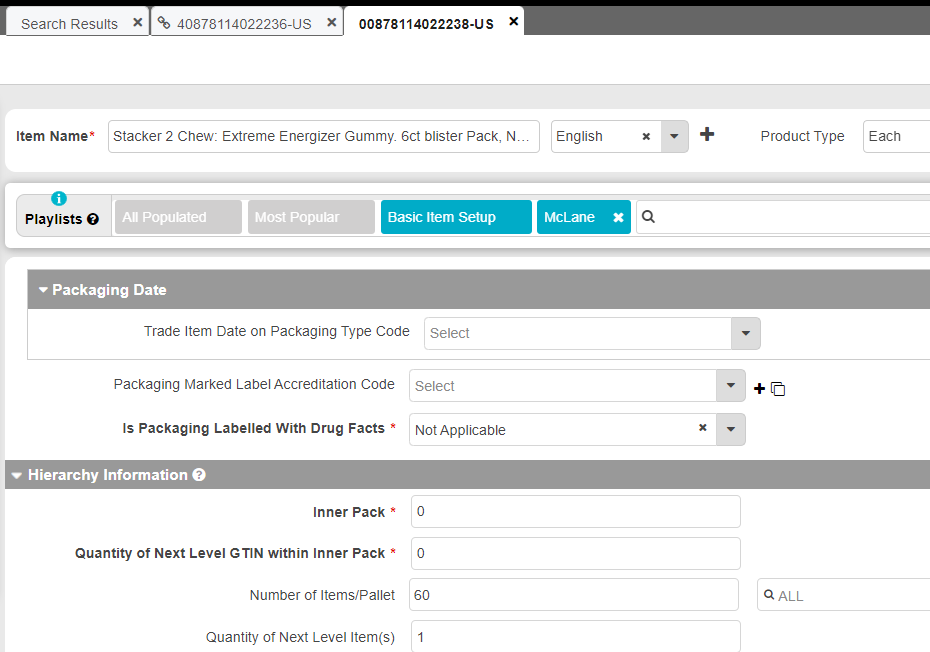
Task: Select the Most Popular playlist
Action: [x=311, y=217]
